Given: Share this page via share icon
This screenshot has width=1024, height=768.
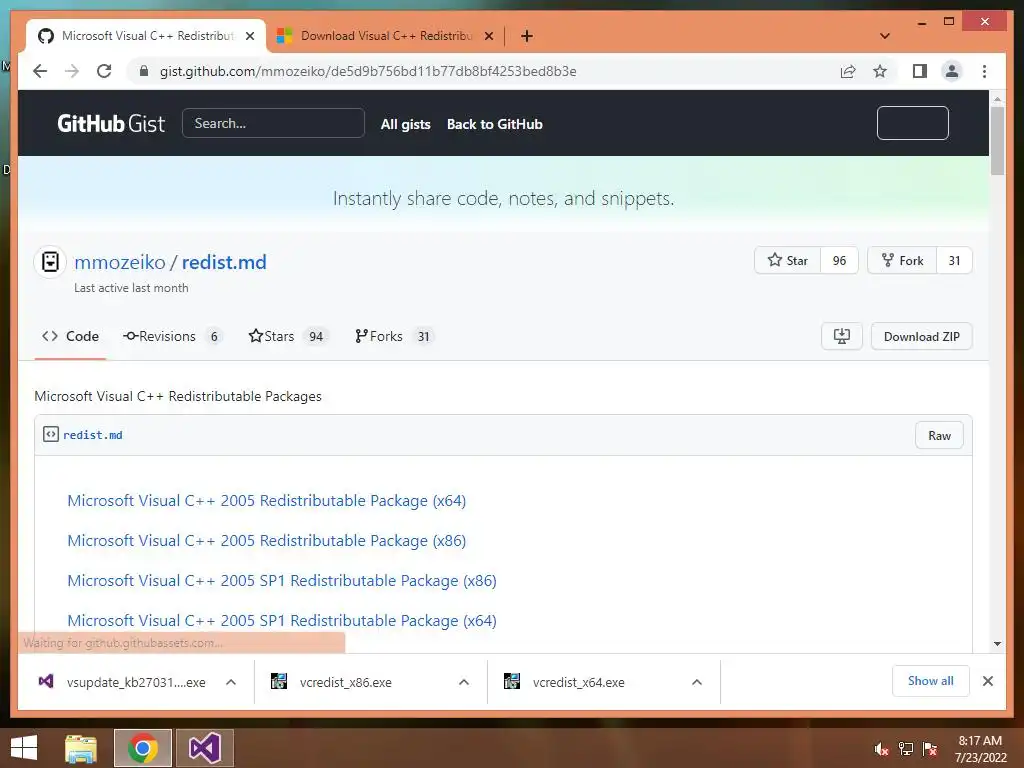Looking at the screenshot, I should [x=848, y=71].
